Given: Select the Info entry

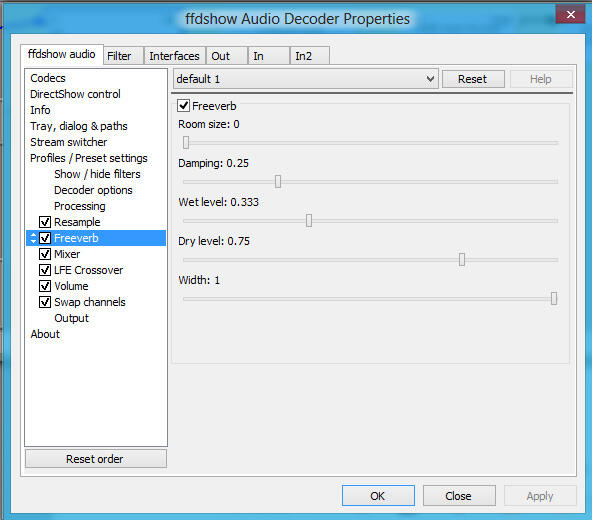Looking at the screenshot, I should click(x=40, y=110).
